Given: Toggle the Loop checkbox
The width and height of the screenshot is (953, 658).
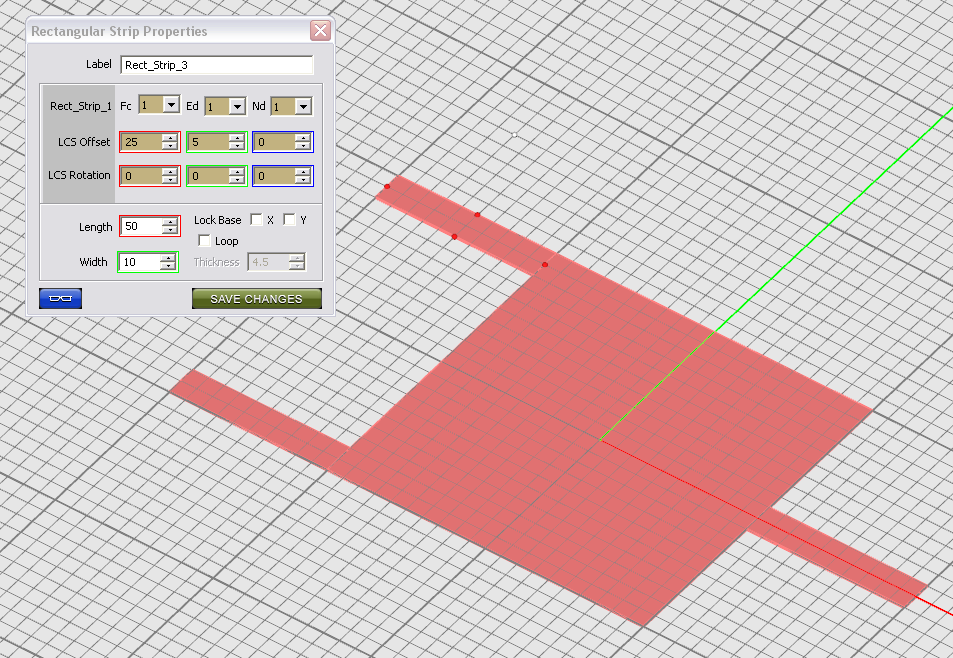Looking at the screenshot, I should (x=205, y=241).
